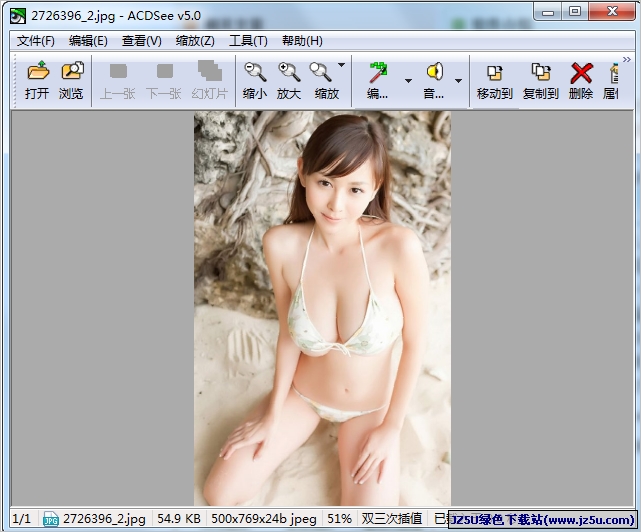Open the 编辑(E) menu
Viewport: 641px width, 532px height.
88,41
